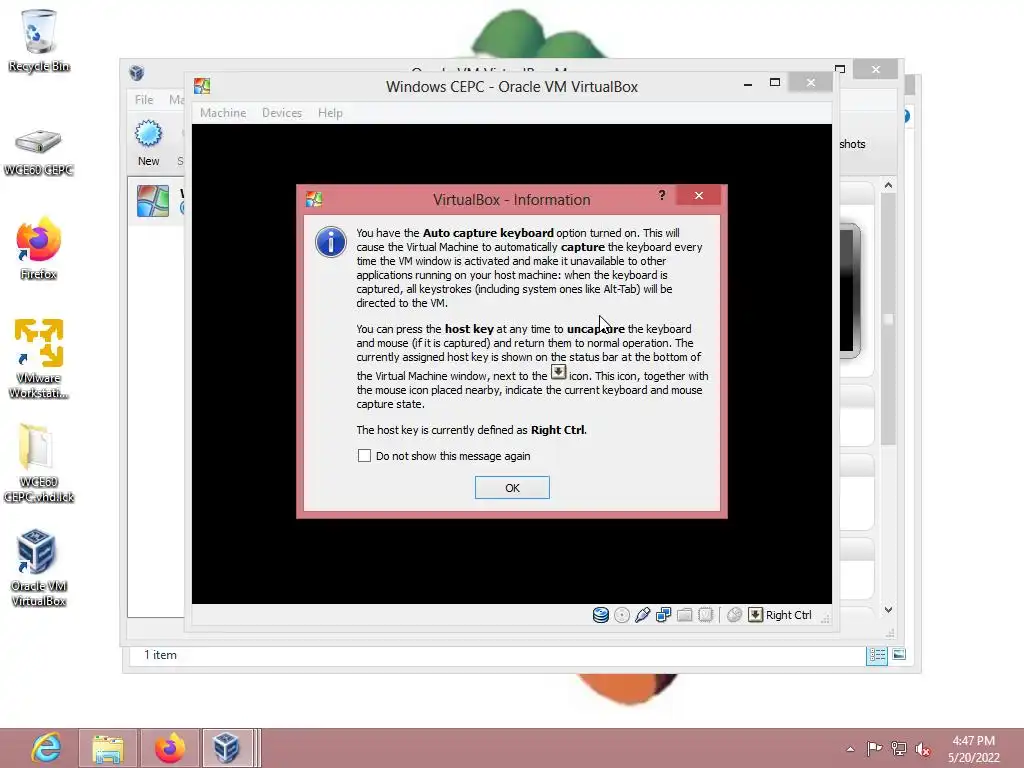Select the Oracle VM VirtualBox desktop shortcut

point(39,568)
